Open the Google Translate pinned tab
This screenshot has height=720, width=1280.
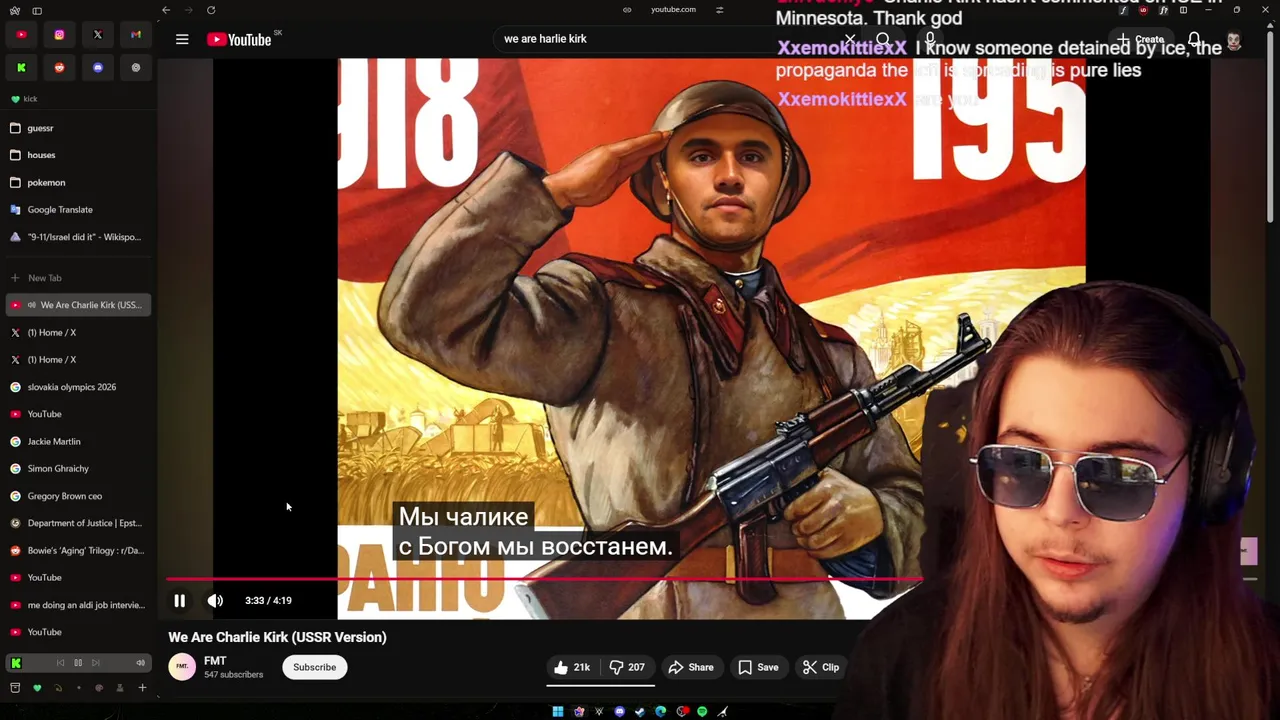pos(79,210)
